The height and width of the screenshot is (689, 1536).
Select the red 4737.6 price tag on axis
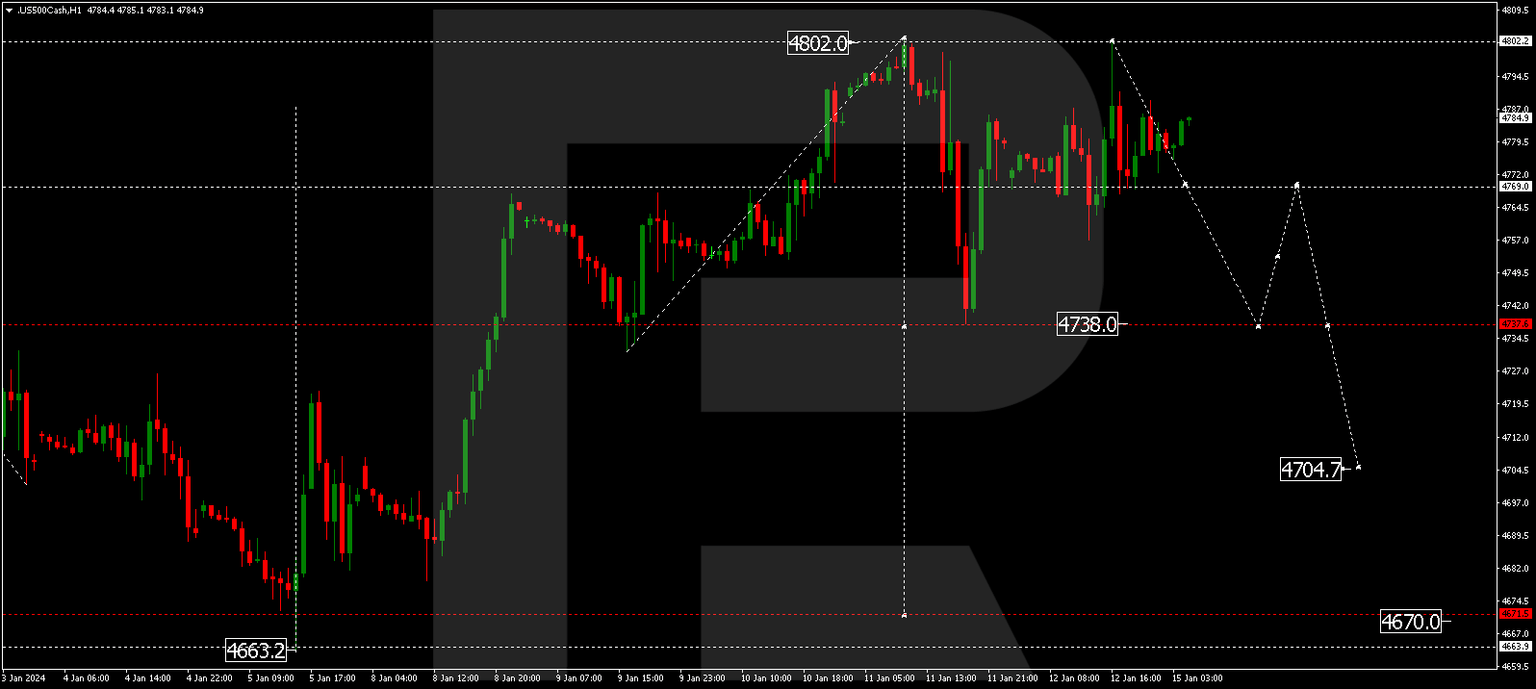1518,324
